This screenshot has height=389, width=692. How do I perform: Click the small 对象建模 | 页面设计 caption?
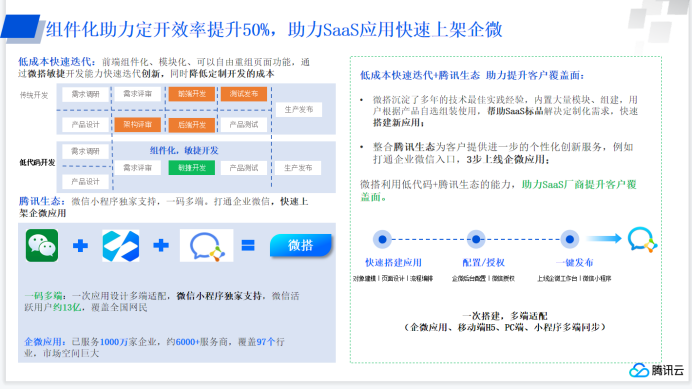pos(393,278)
